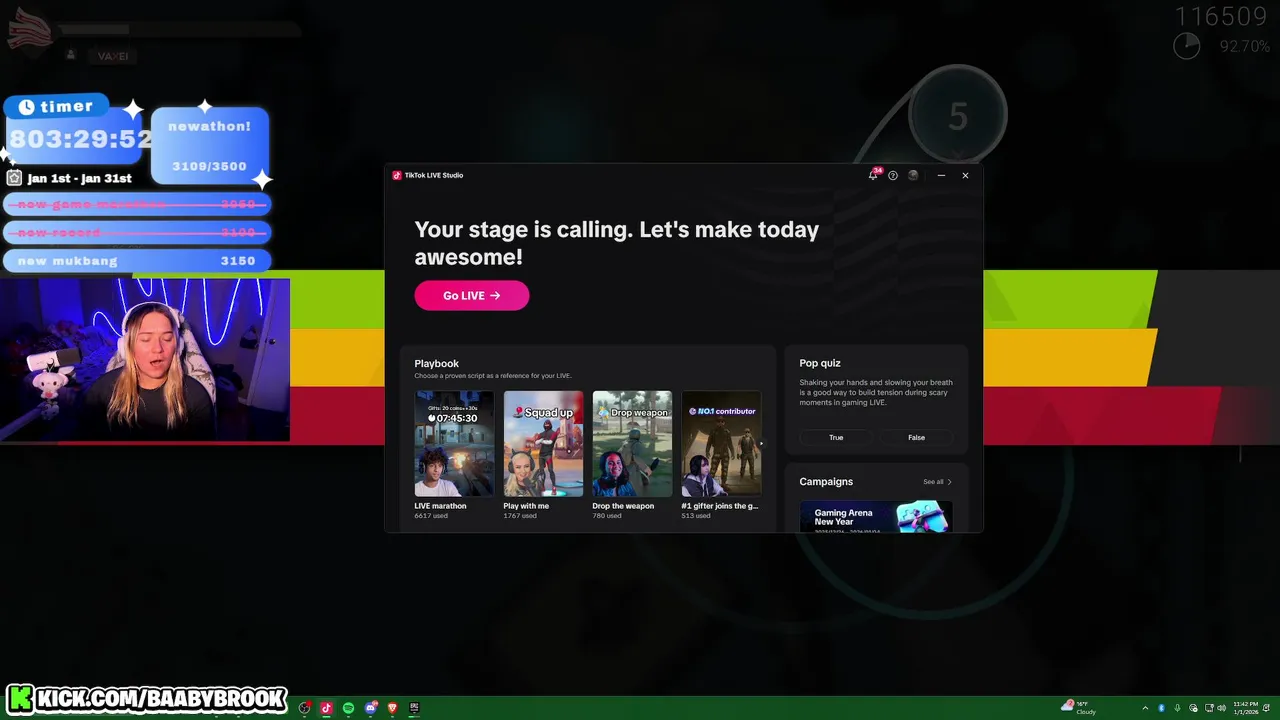Open TikTok LIVE Studio taskbar icon
The height and width of the screenshot is (720, 1280).
click(x=326, y=708)
